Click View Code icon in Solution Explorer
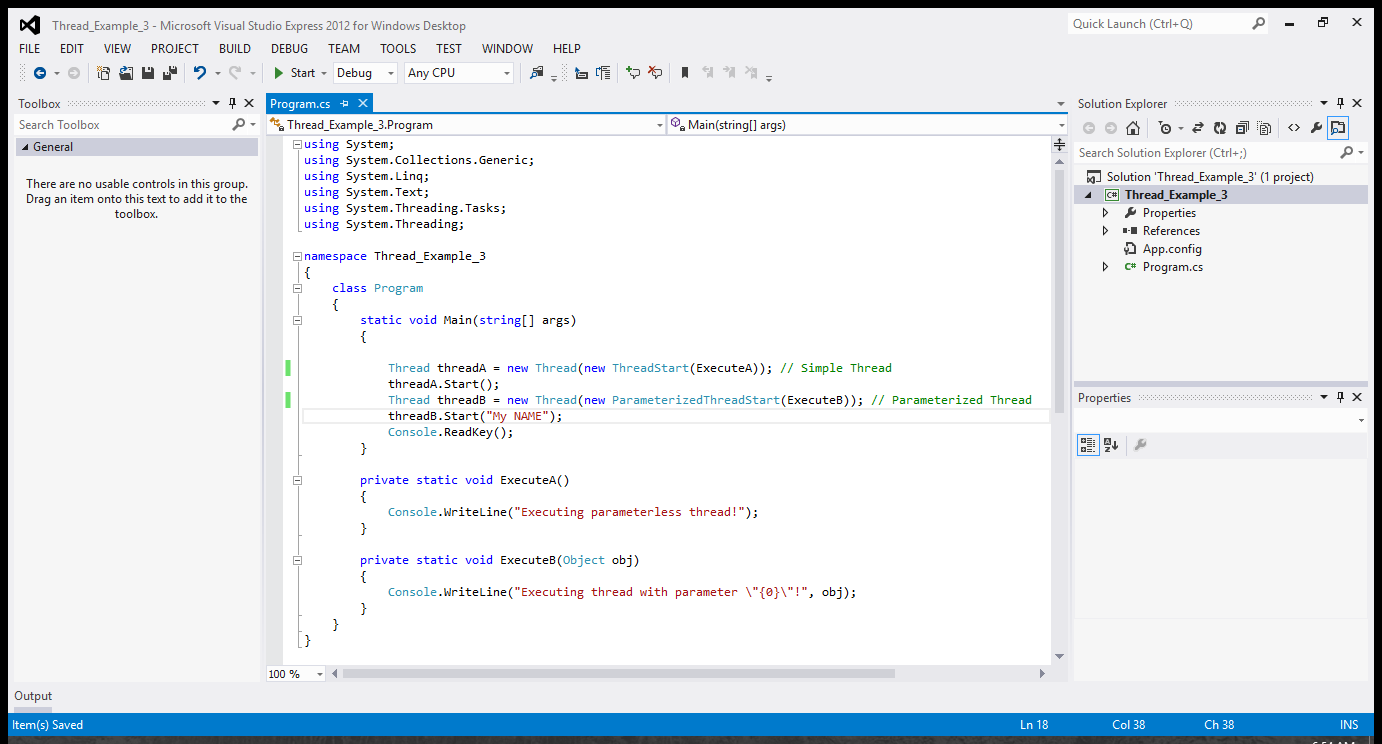This screenshot has height=744, width=1382. pyautogui.click(x=1294, y=128)
